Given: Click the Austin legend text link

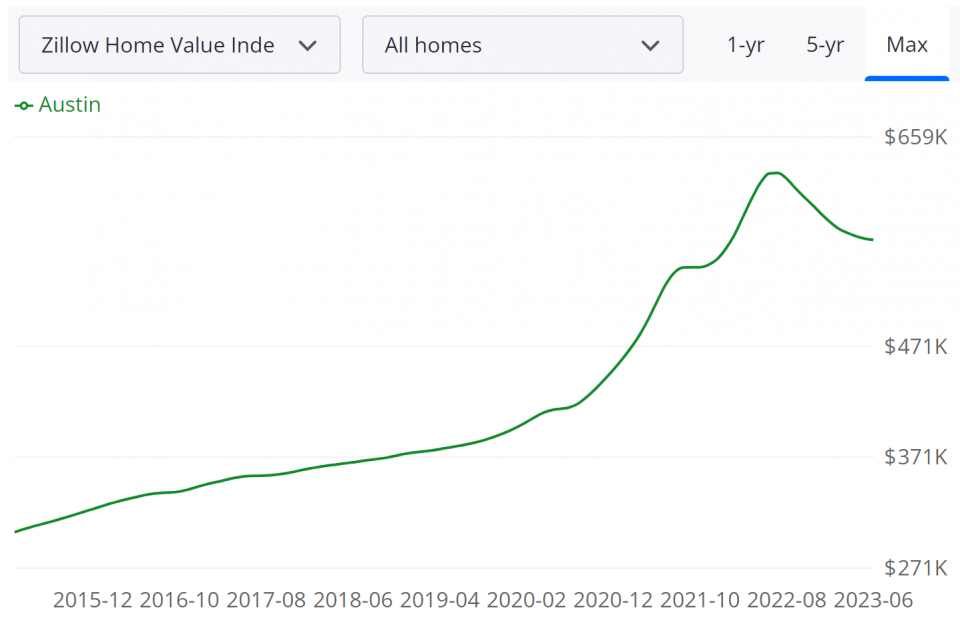Looking at the screenshot, I should click(70, 104).
